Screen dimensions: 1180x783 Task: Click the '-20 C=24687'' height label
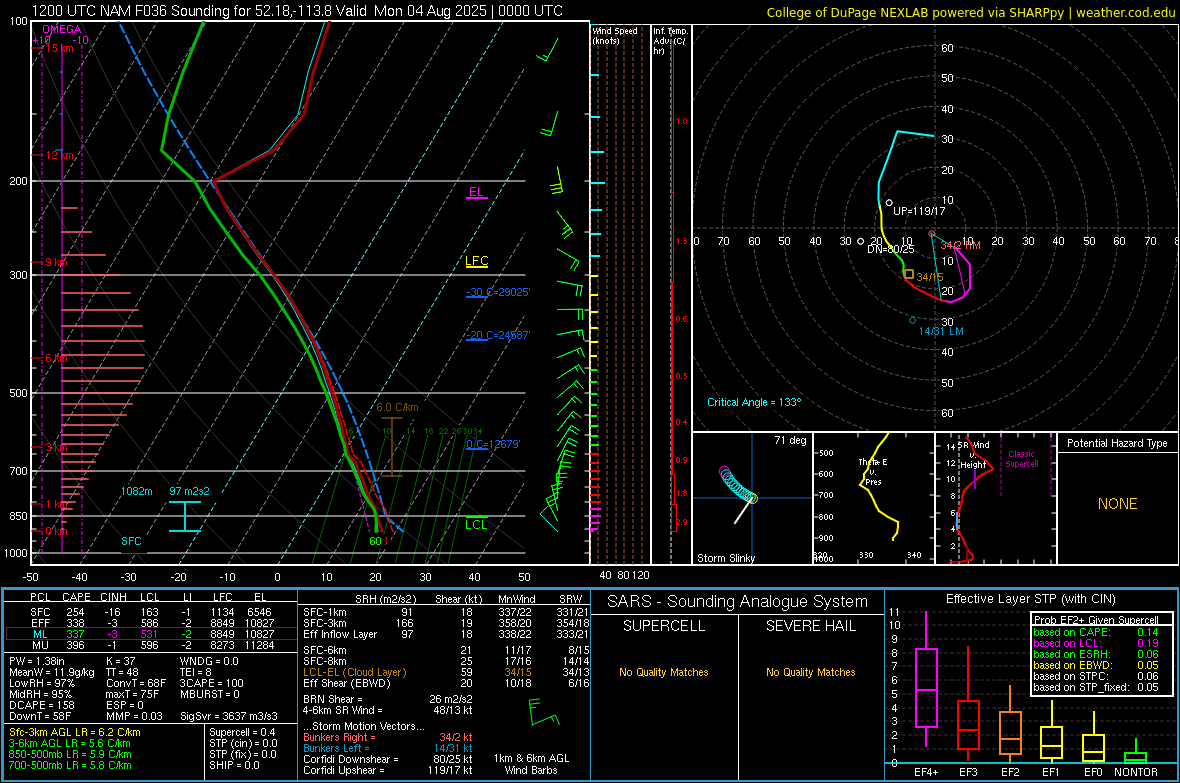[498, 335]
